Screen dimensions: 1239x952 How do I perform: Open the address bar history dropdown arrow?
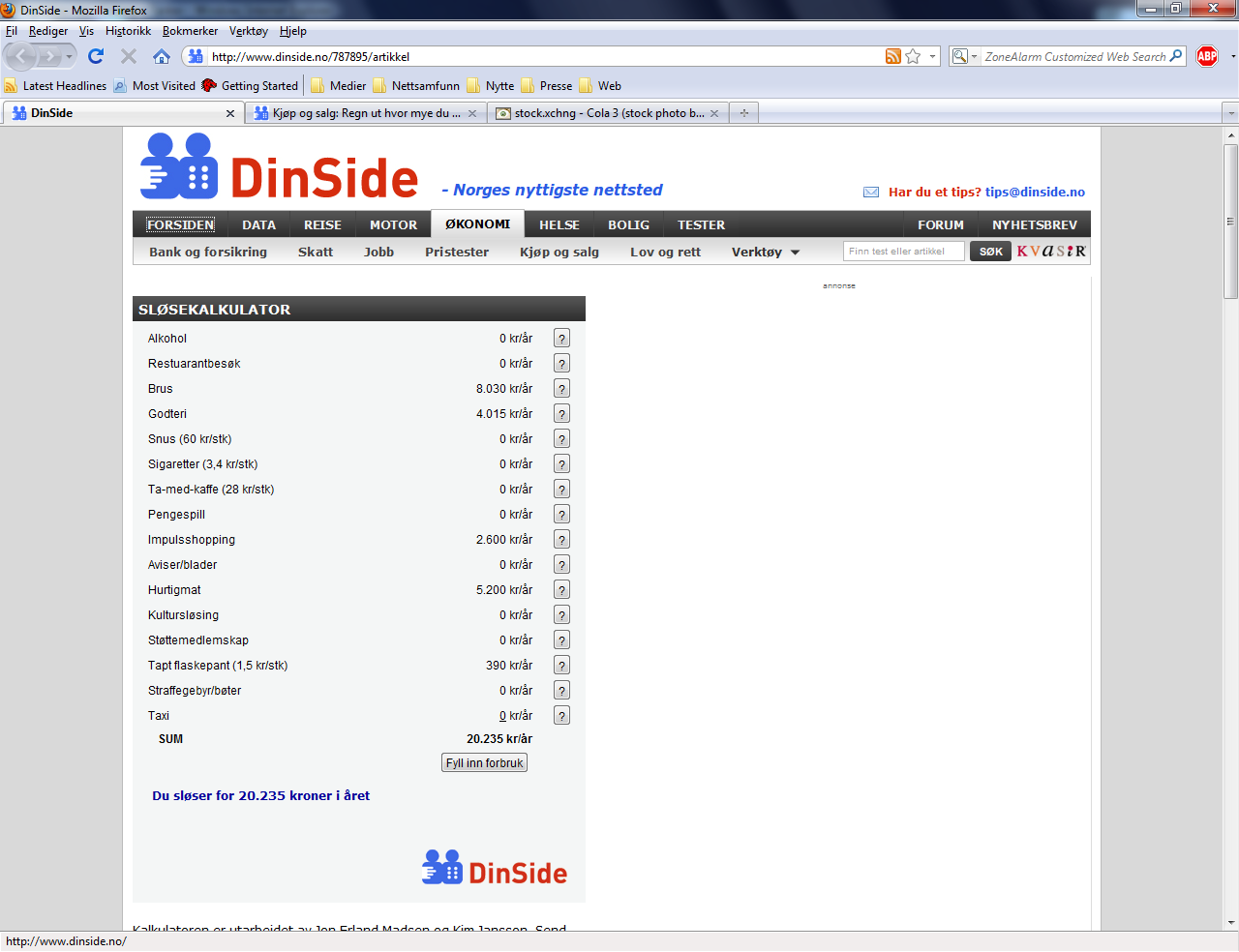pyautogui.click(x=933, y=57)
